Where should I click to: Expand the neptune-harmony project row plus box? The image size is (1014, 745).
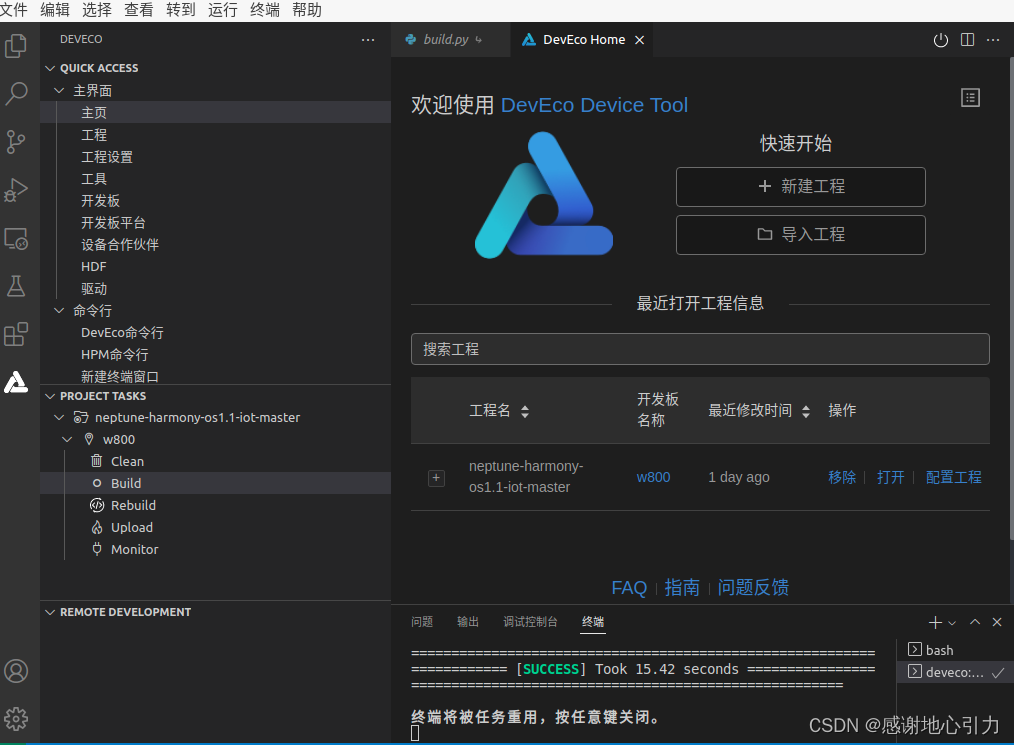(437, 478)
